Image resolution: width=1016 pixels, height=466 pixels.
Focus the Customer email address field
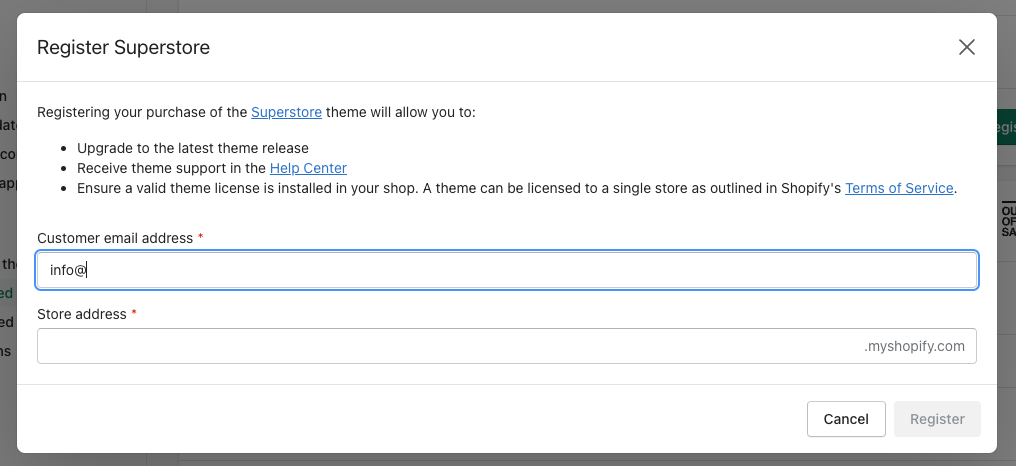(506, 270)
